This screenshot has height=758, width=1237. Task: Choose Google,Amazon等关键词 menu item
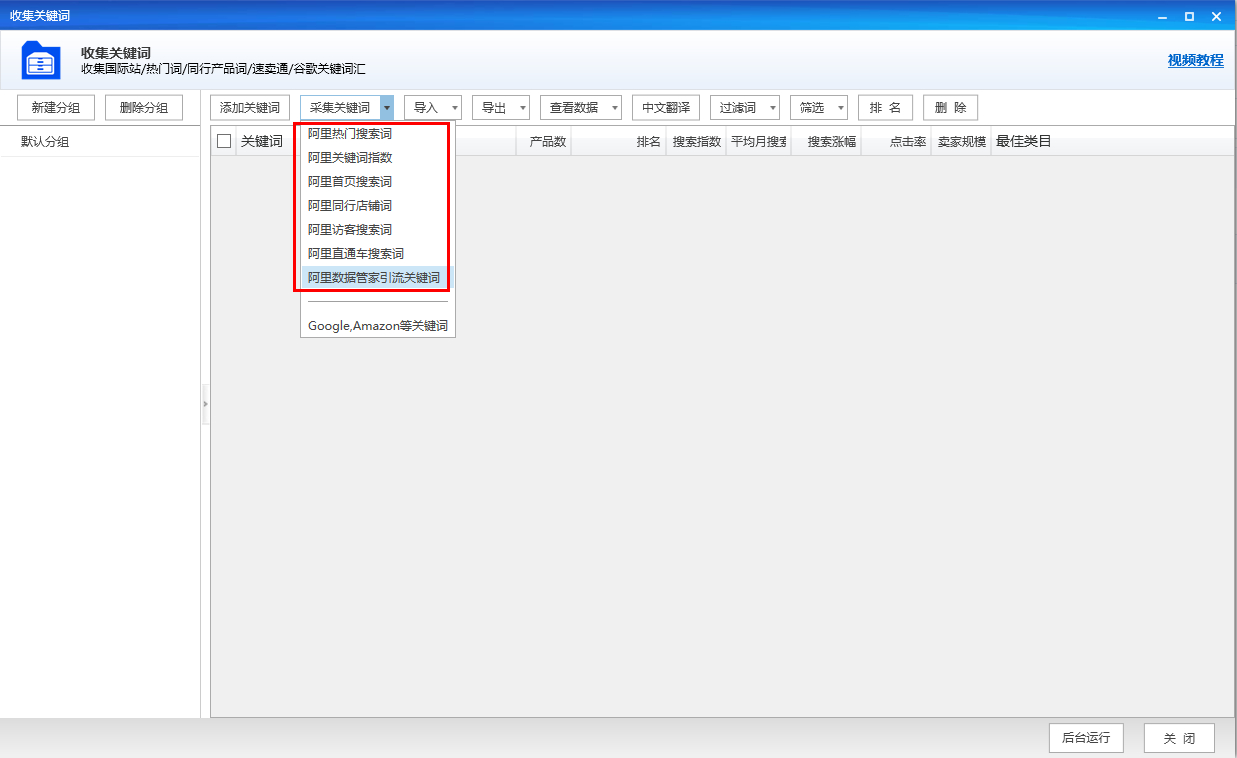pyautogui.click(x=377, y=326)
